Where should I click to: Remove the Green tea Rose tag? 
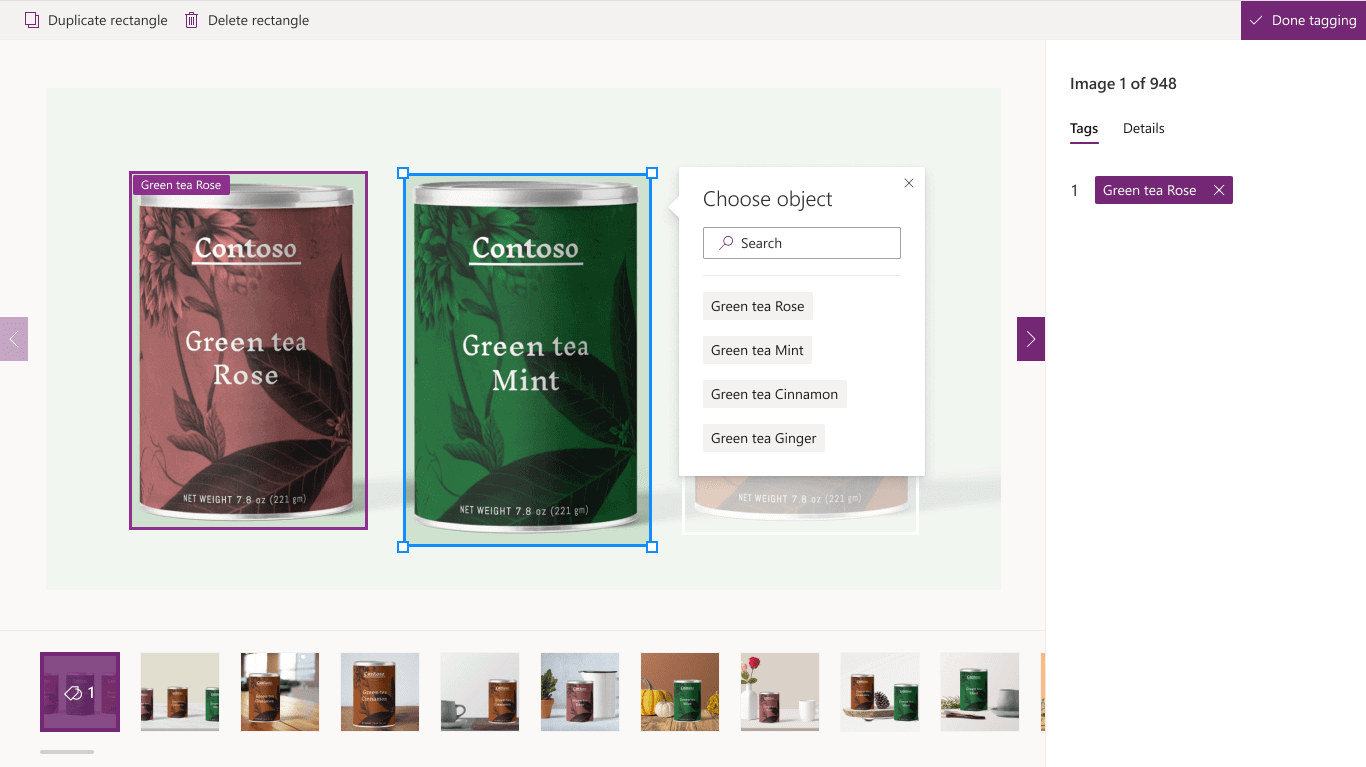tap(1218, 190)
